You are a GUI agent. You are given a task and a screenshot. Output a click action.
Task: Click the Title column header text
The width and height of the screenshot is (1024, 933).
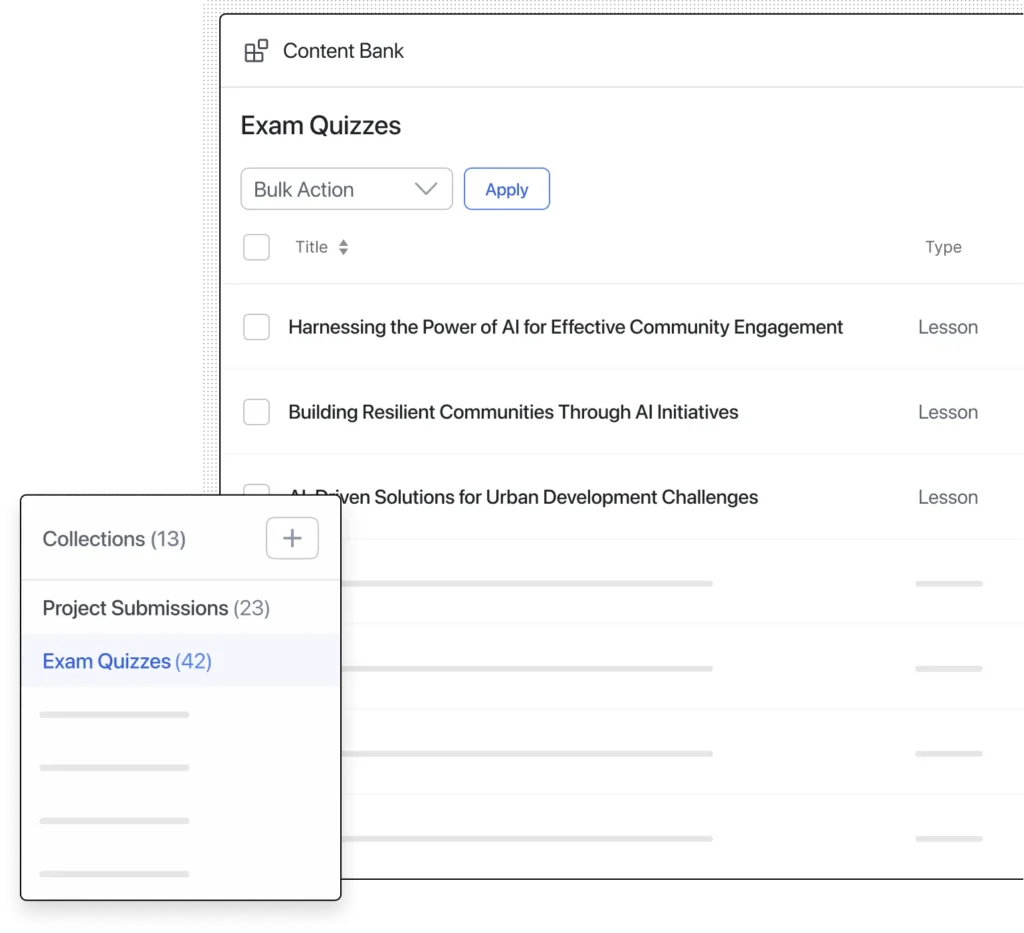(311, 247)
